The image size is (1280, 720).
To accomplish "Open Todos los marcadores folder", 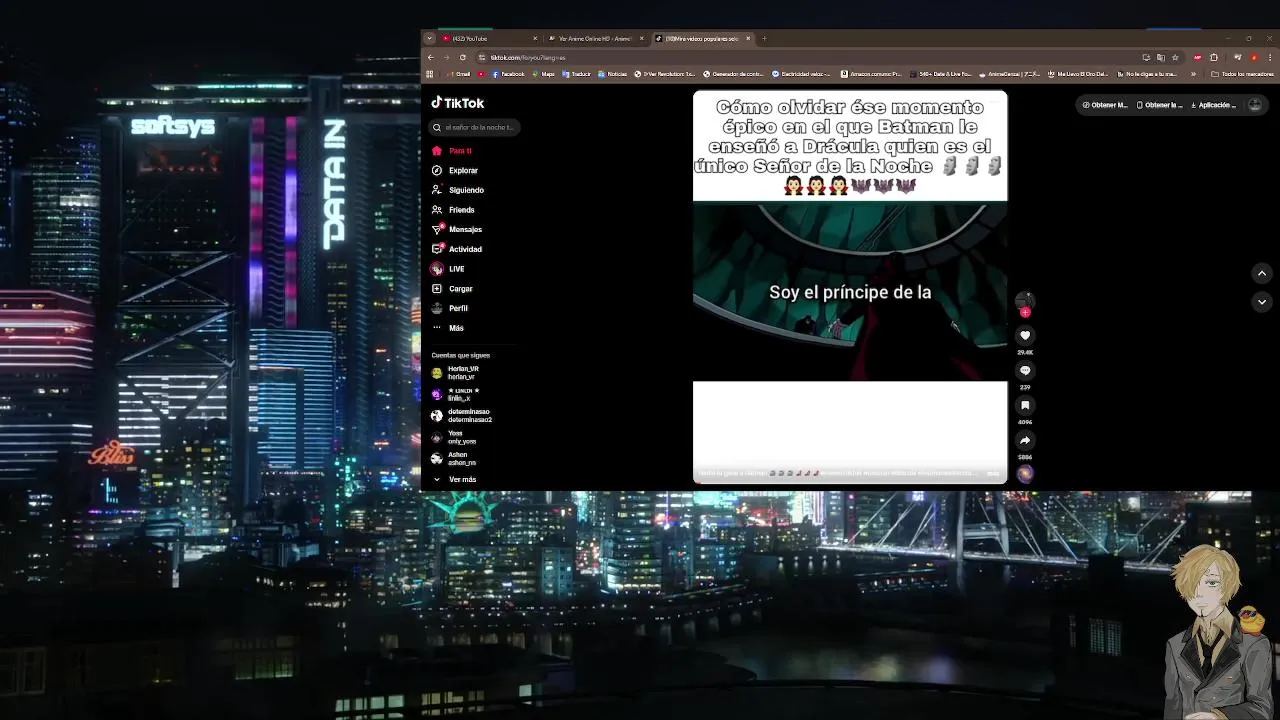I will click(1242, 74).
